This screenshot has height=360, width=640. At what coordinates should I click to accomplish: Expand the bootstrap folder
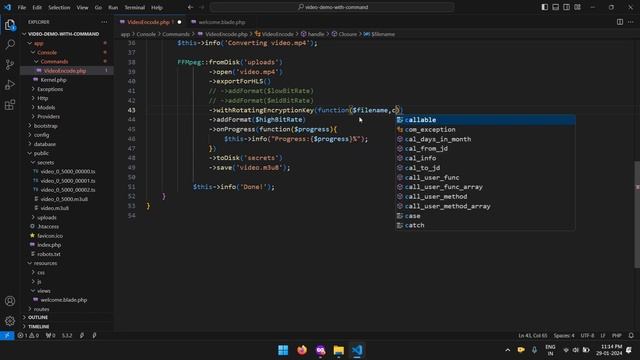(45, 126)
